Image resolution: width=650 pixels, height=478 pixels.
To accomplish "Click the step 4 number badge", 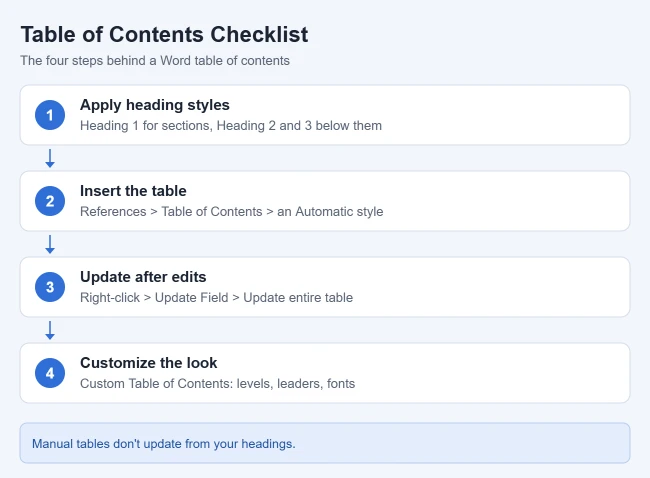I will pyautogui.click(x=50, y=373).
